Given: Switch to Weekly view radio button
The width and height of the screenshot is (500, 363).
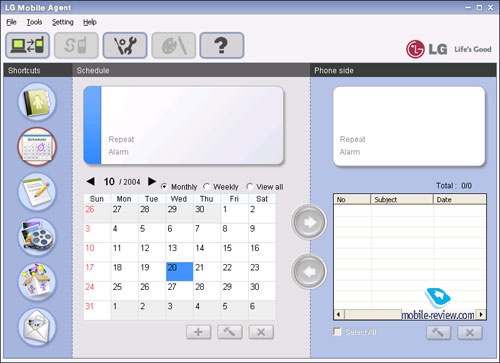Looking at the screenshot, I should pyautogui.click(x=206, y=187).
